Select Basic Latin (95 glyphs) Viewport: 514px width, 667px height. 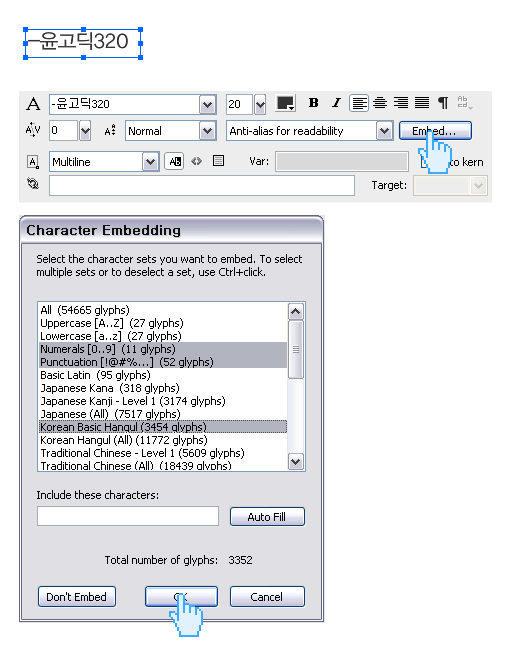(163, 375)
